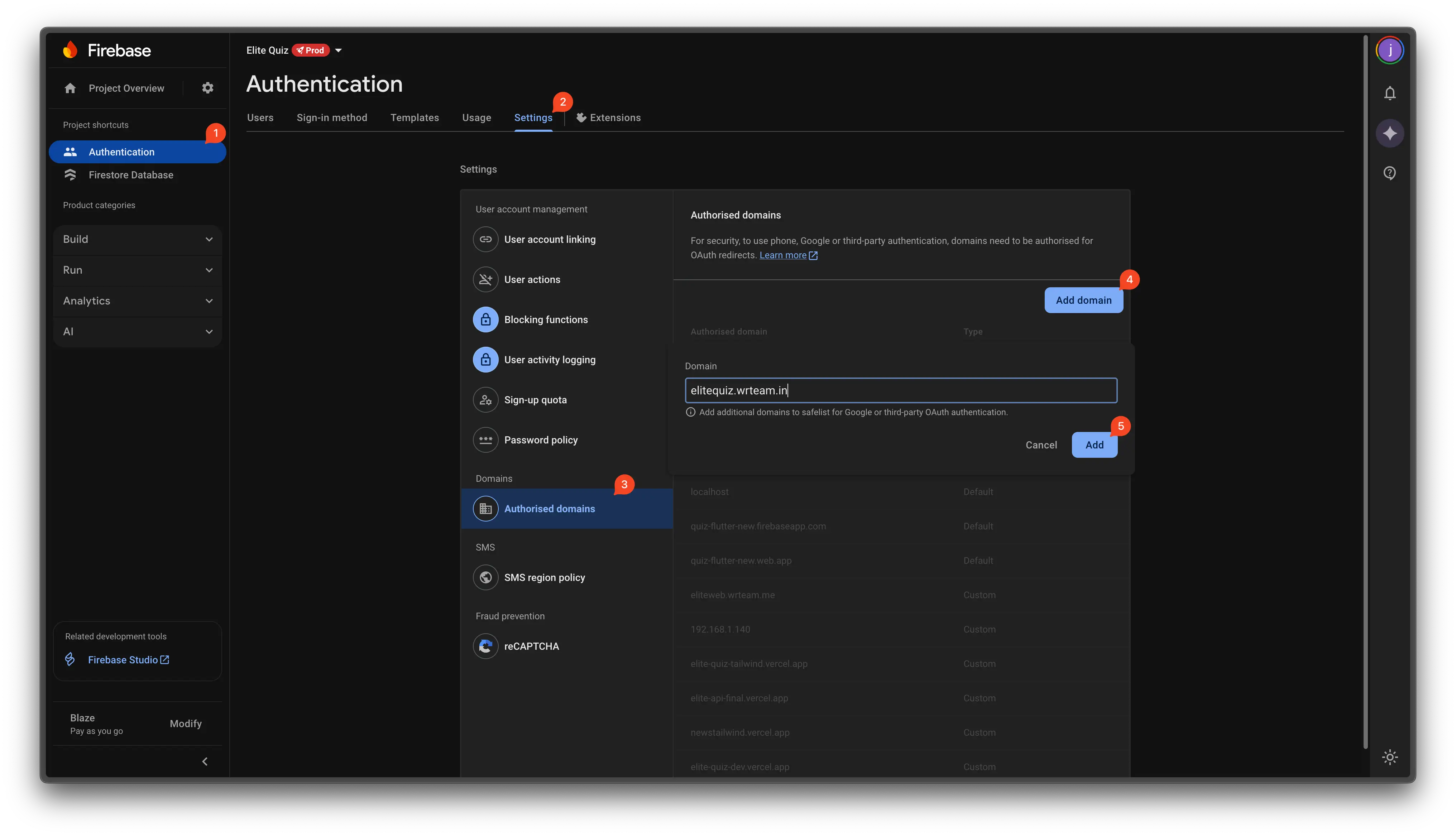Select User activity logging setting
The image size is (1456, 836).
567,360
